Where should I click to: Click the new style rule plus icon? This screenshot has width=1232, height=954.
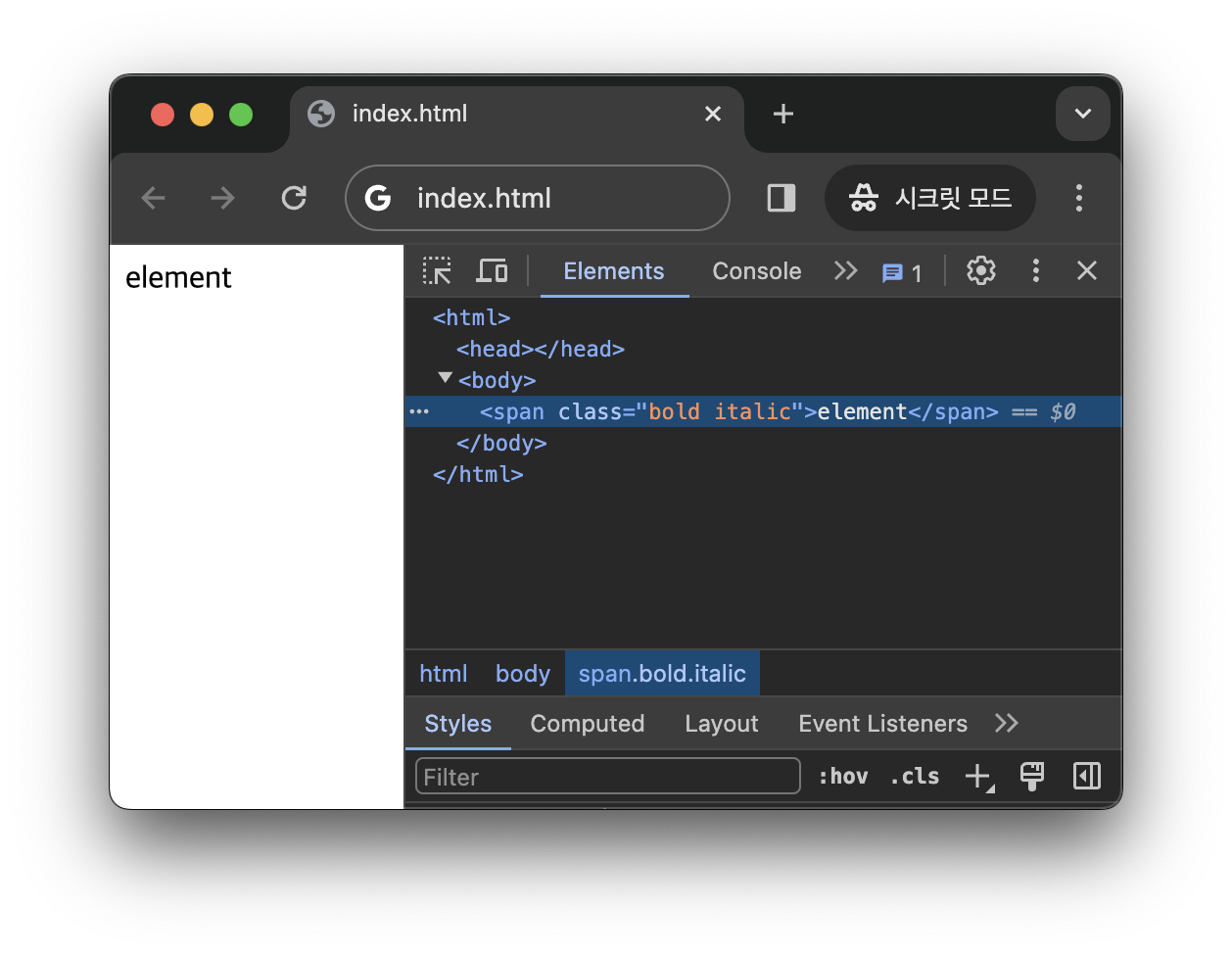coord(978,777)
